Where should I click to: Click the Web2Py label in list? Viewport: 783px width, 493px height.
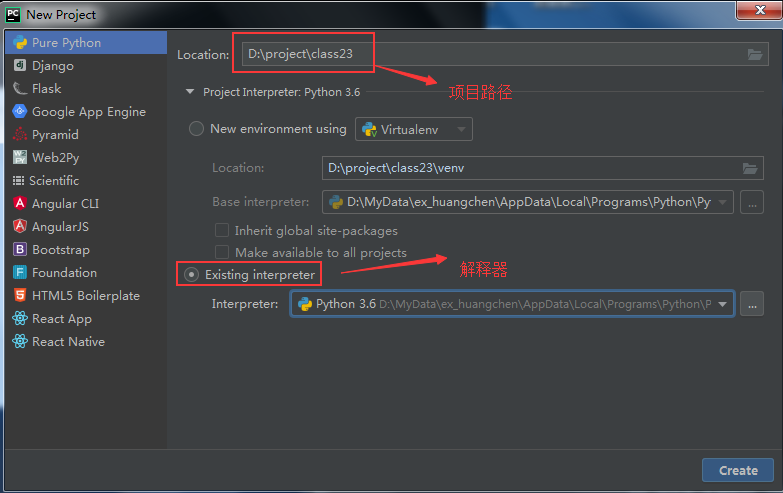pos(55,158)
